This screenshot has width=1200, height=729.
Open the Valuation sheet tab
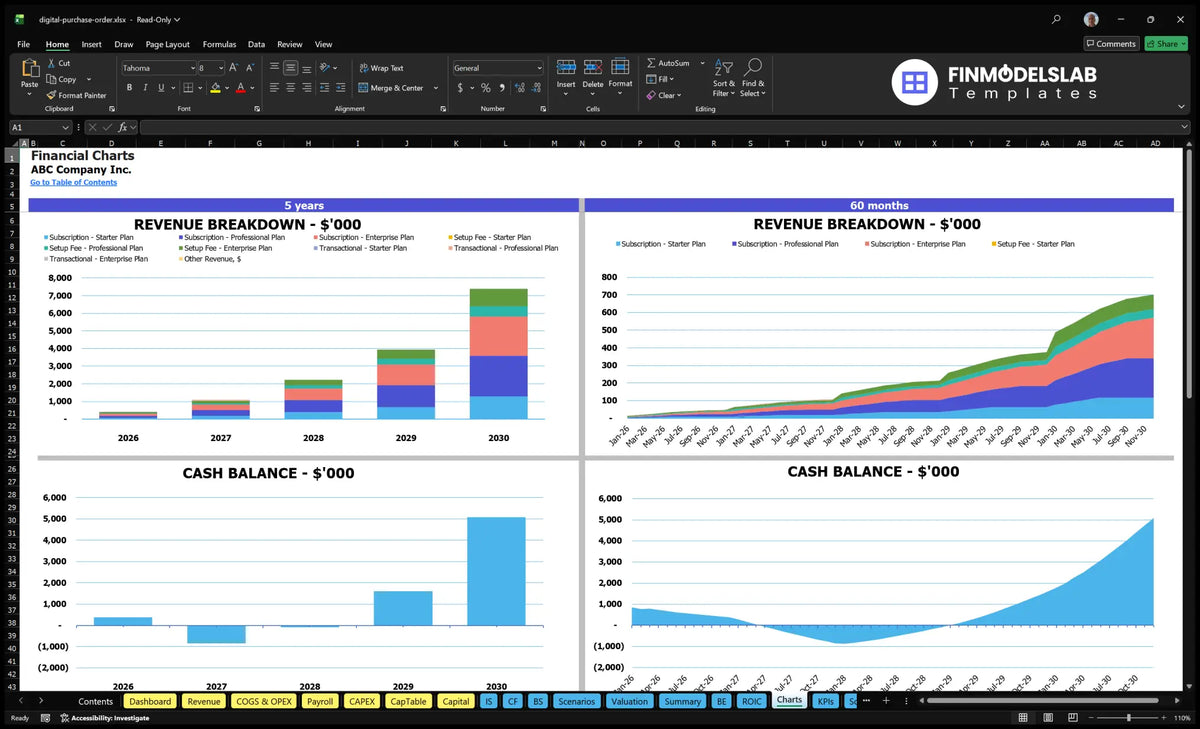(629, 701)
